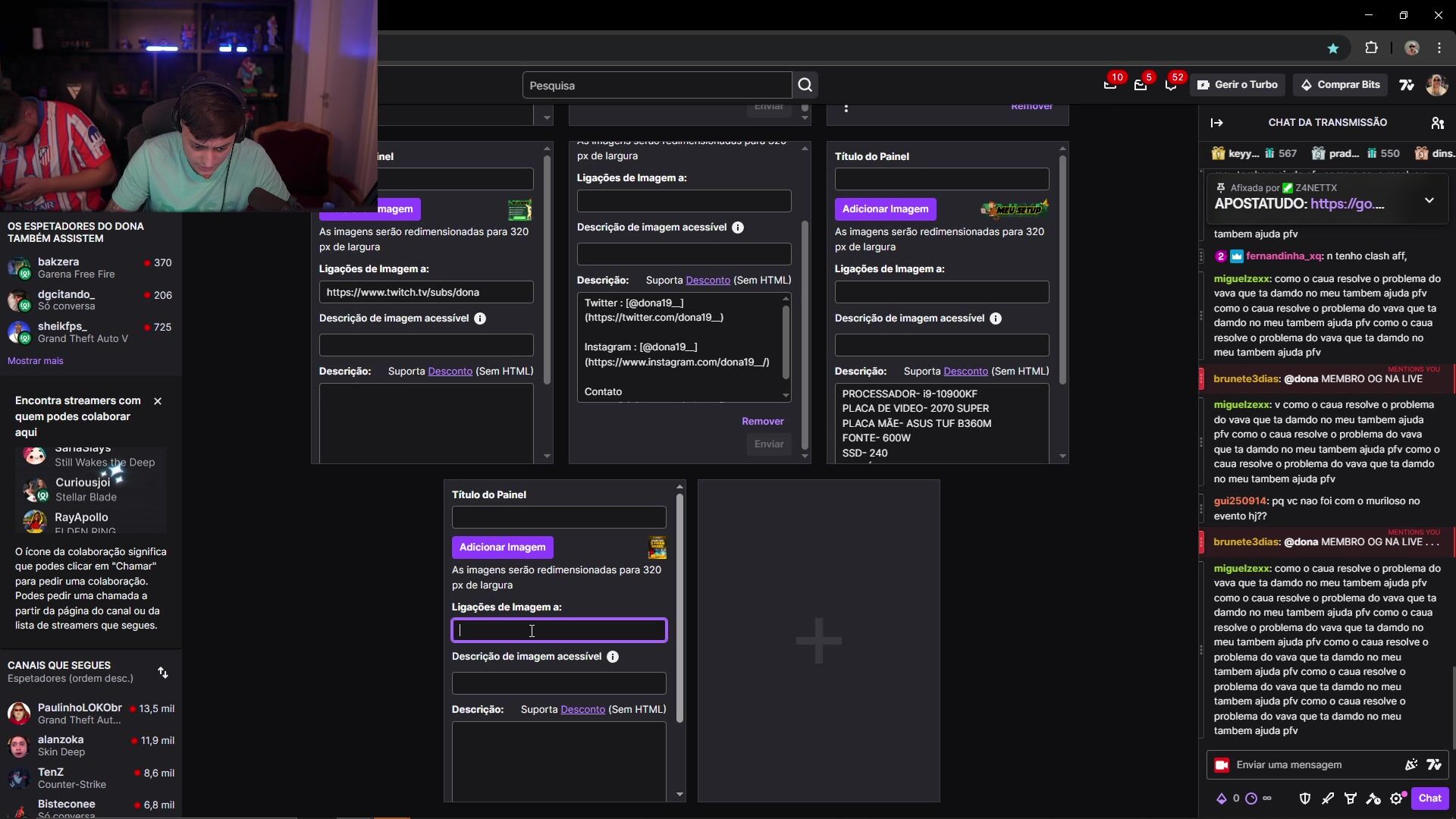1456x819 pixels.
Task: Focus the Pesquisa search field
Action: [657, 86]
